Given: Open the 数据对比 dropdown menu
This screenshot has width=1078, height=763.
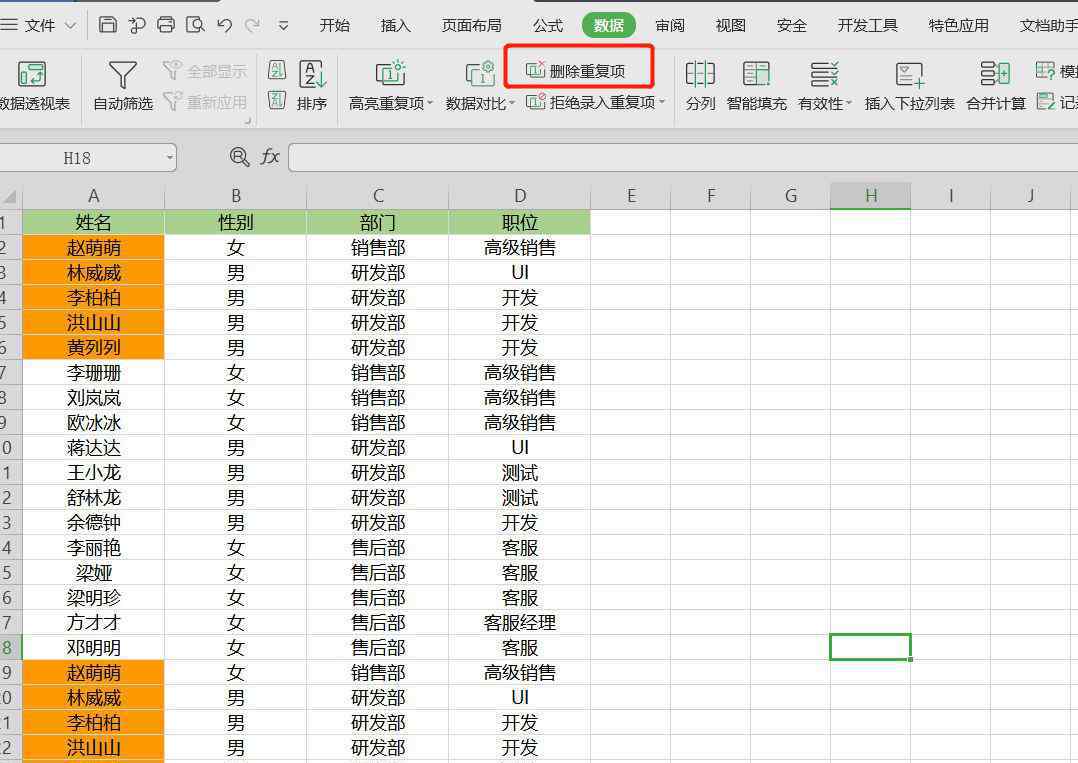Looking at the screenshot, I should pyautogui.click(x=511, y=103).
